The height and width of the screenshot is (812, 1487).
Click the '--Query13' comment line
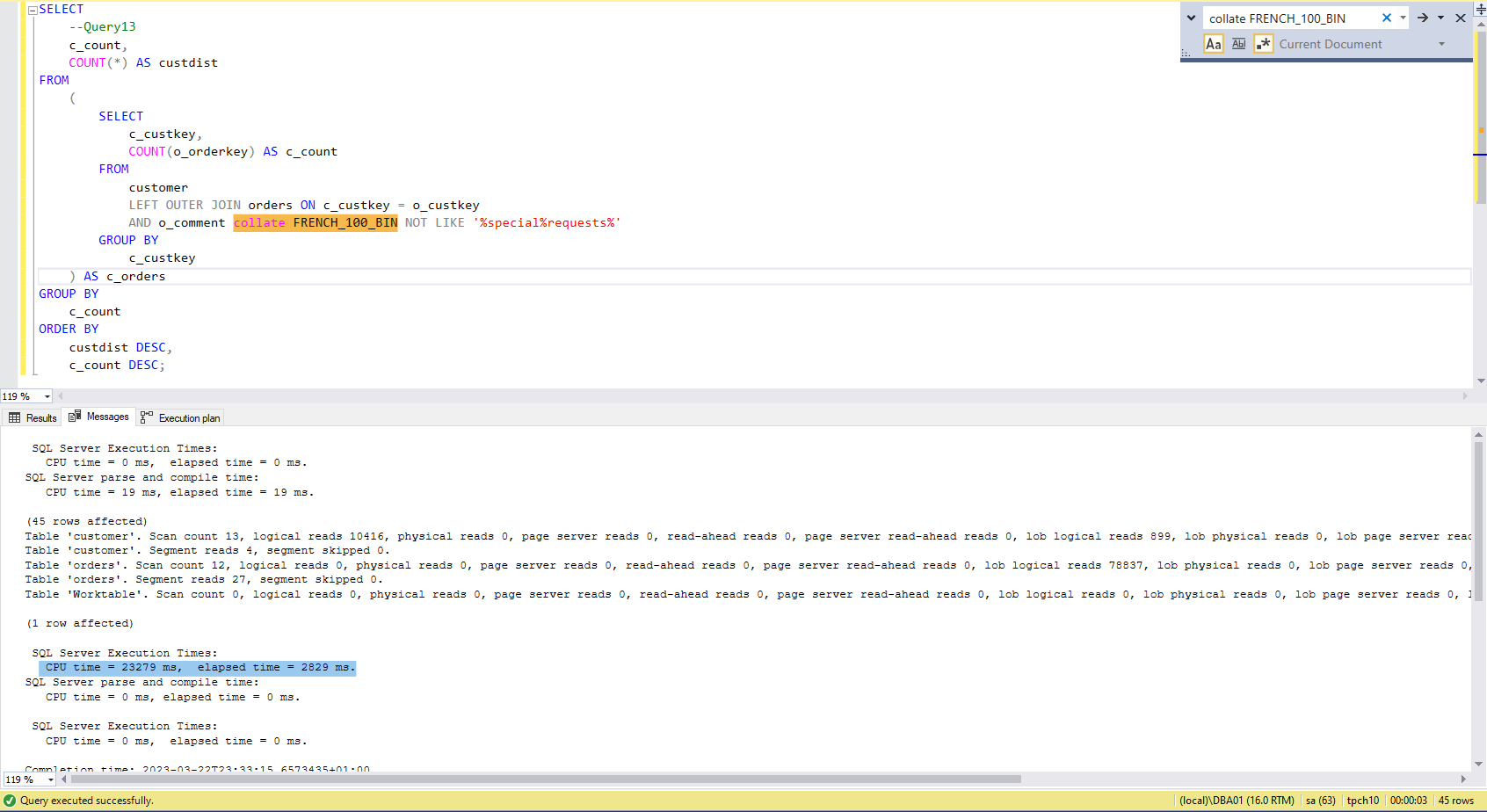[102, 27]
